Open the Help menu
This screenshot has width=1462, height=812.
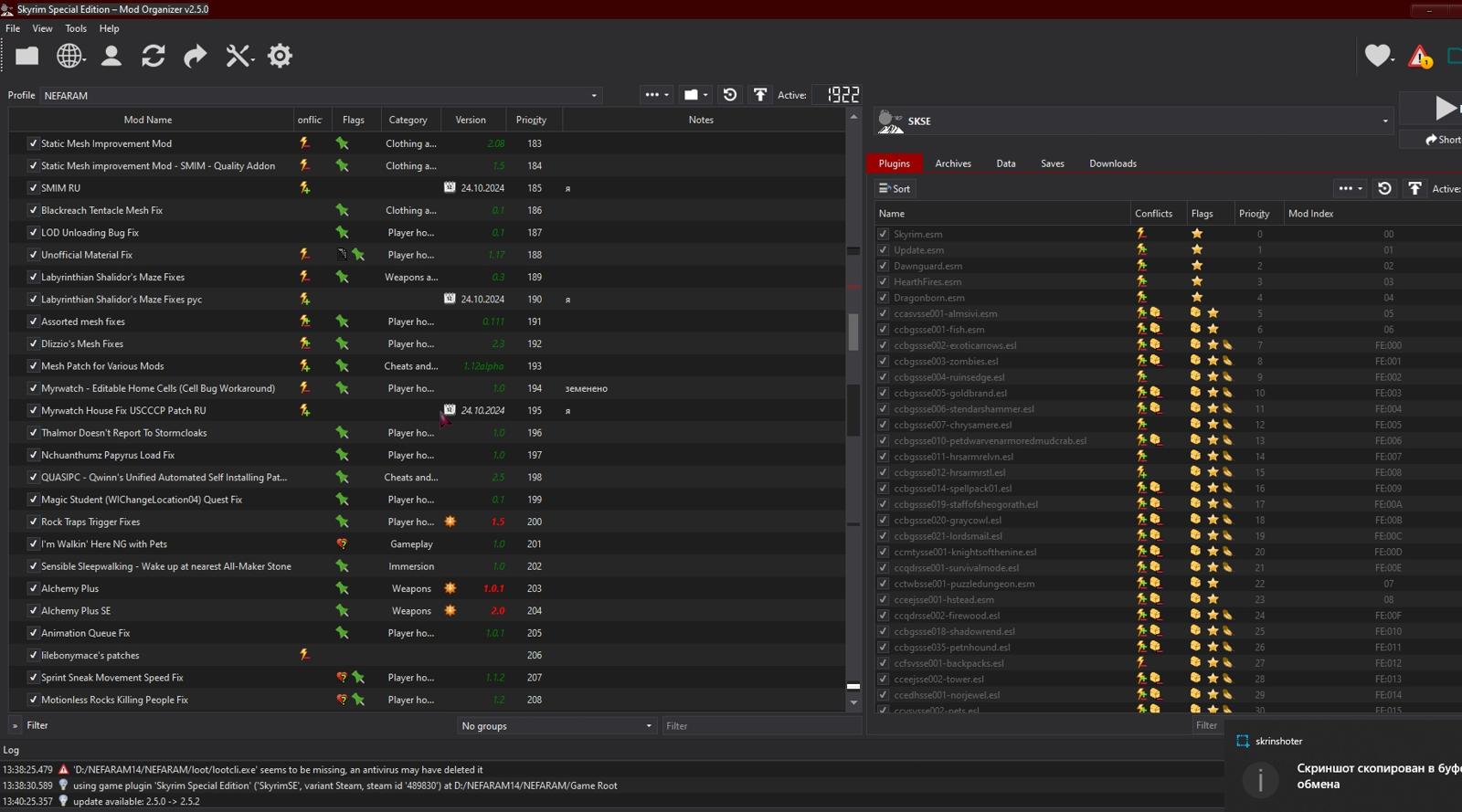click(x=109, y=28)
